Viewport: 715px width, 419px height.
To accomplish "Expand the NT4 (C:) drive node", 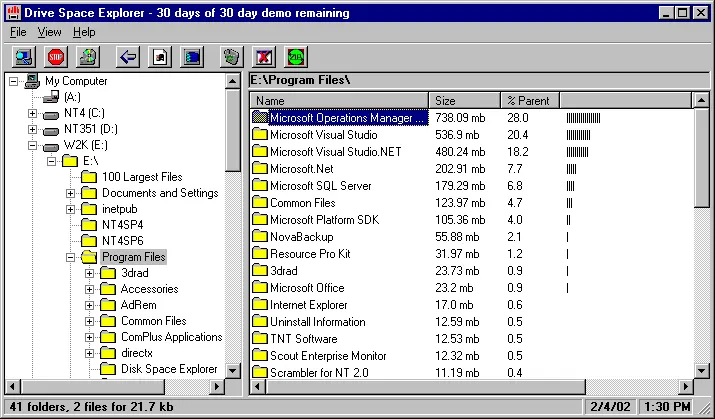I will [32, 113].
